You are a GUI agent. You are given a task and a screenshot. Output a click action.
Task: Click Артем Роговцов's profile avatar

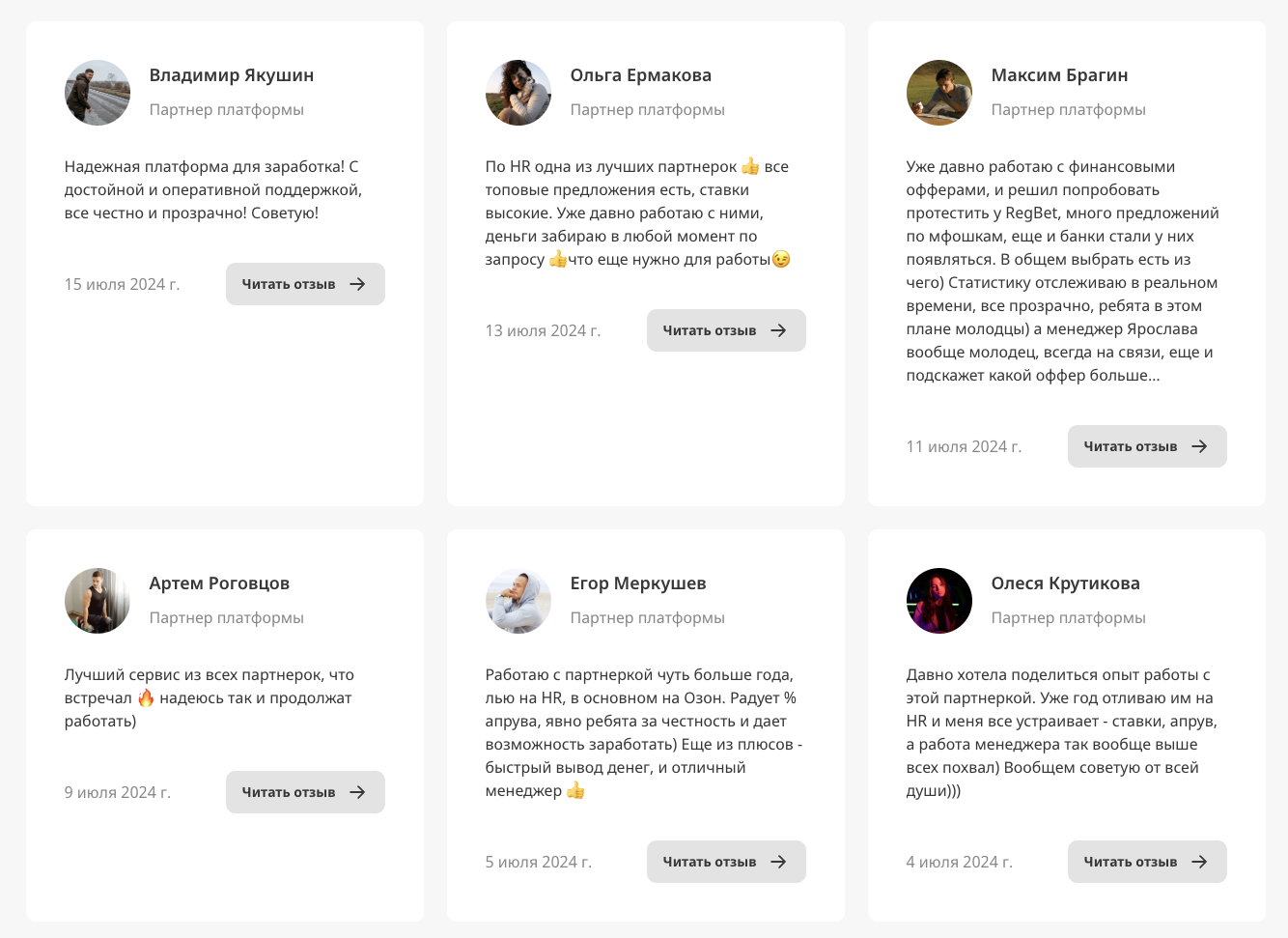[98, 601]
